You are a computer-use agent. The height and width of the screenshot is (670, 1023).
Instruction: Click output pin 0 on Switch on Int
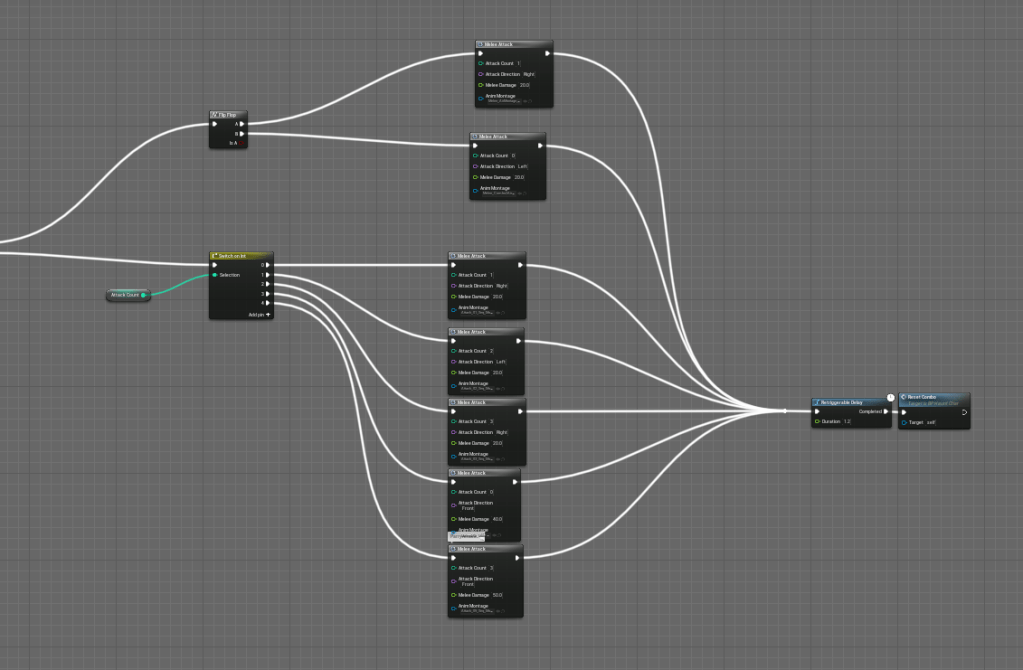269,265
